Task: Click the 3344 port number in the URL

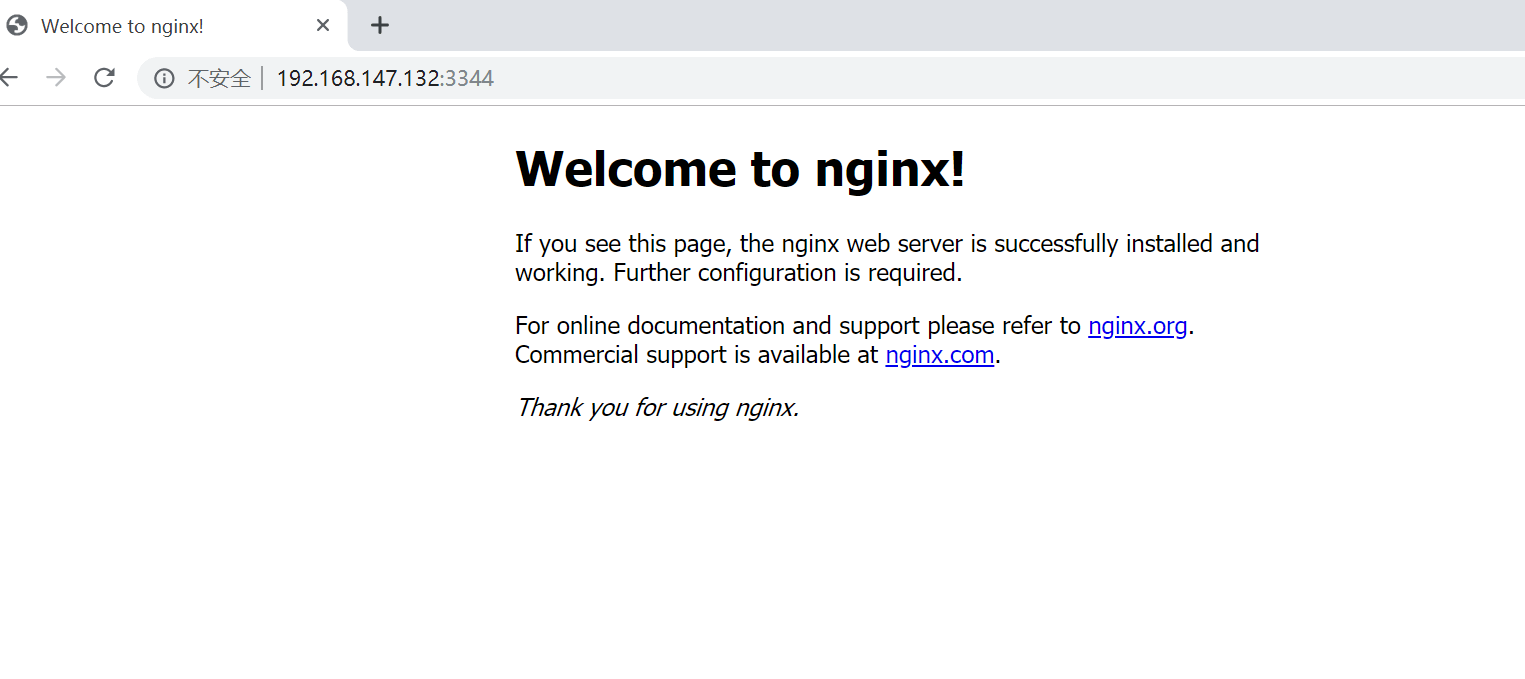Action: (x=469, y=78)
